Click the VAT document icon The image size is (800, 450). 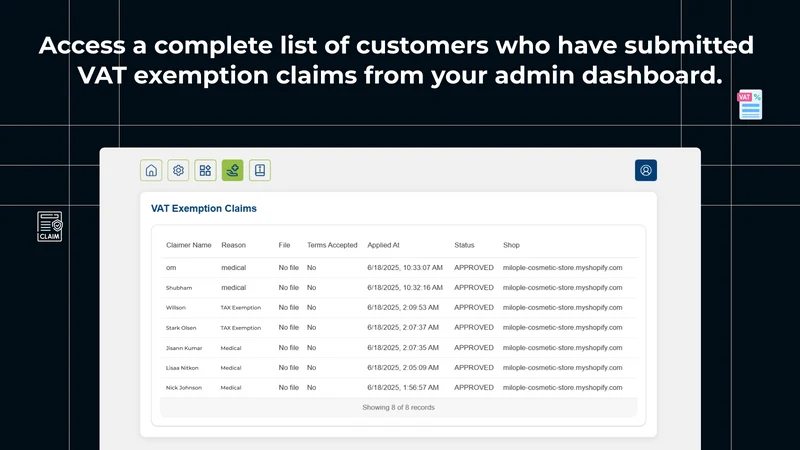[x=749, y=105]
